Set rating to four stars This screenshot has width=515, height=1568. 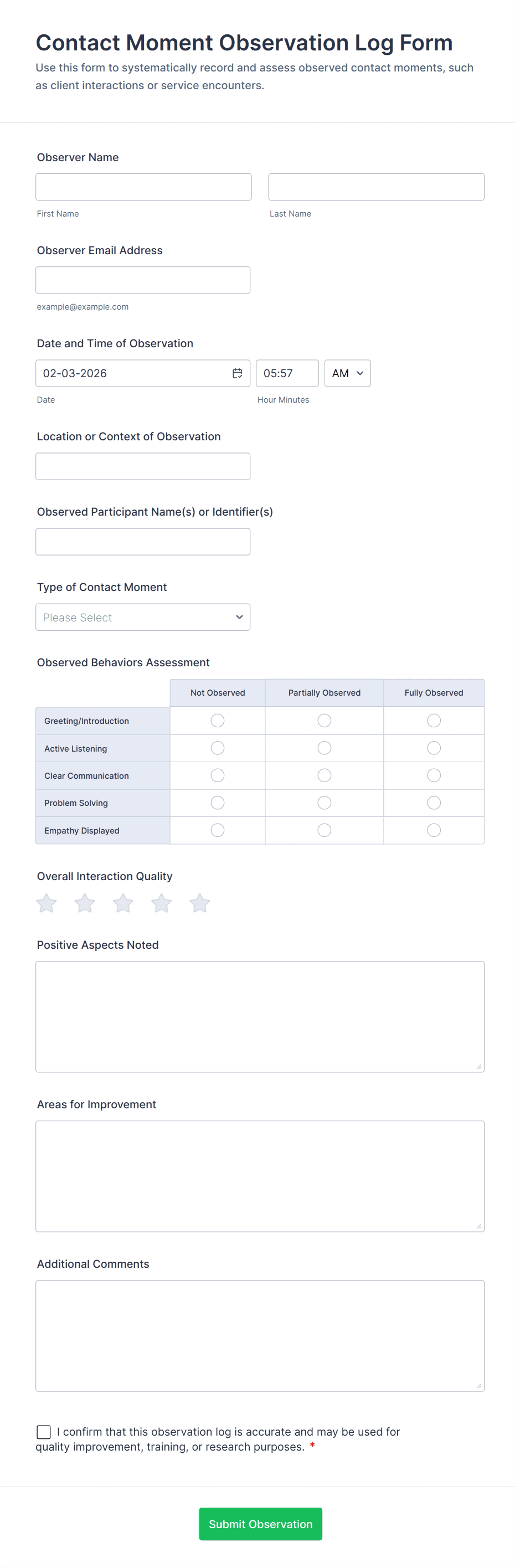161,903
